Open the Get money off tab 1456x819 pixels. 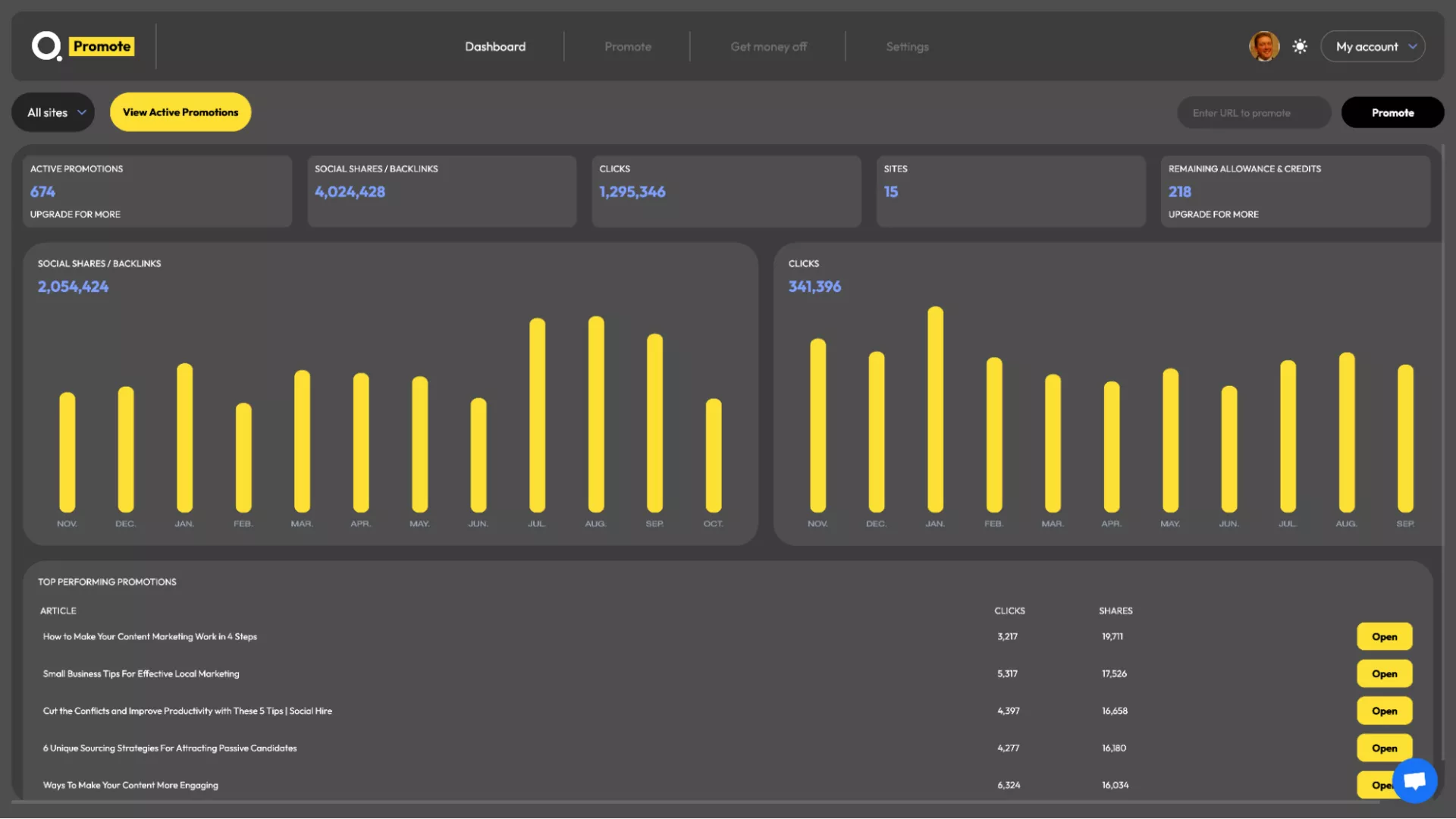click(x=768, y=46)
